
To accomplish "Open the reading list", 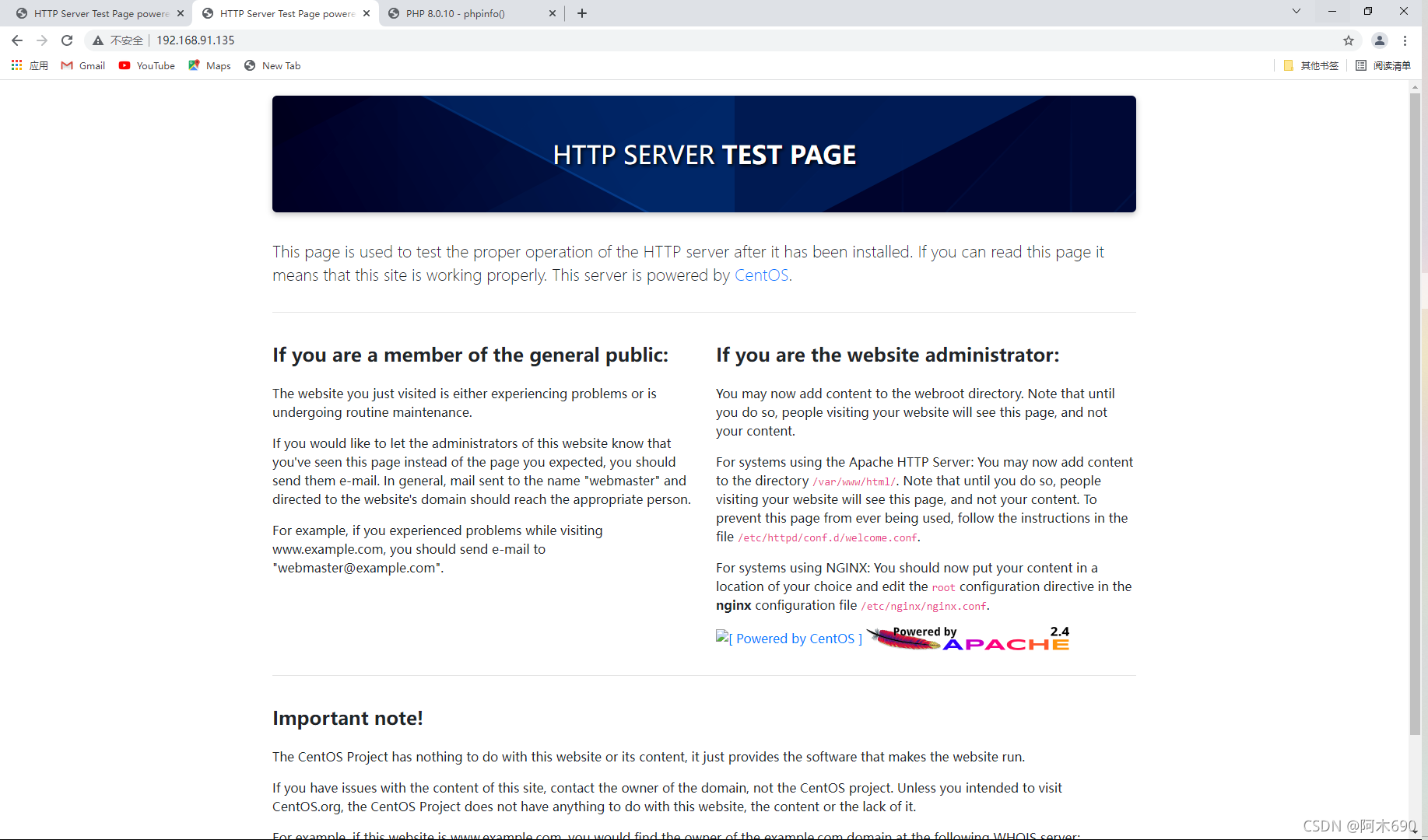I will (1383, 65).
